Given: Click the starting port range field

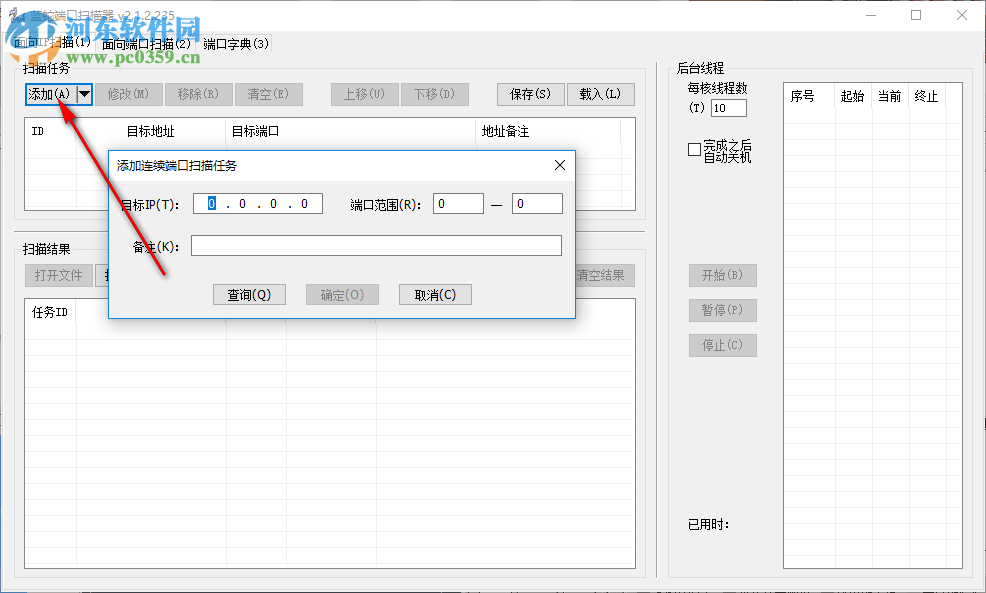Looking at the screenshot, I should click(x=458, y=204).
